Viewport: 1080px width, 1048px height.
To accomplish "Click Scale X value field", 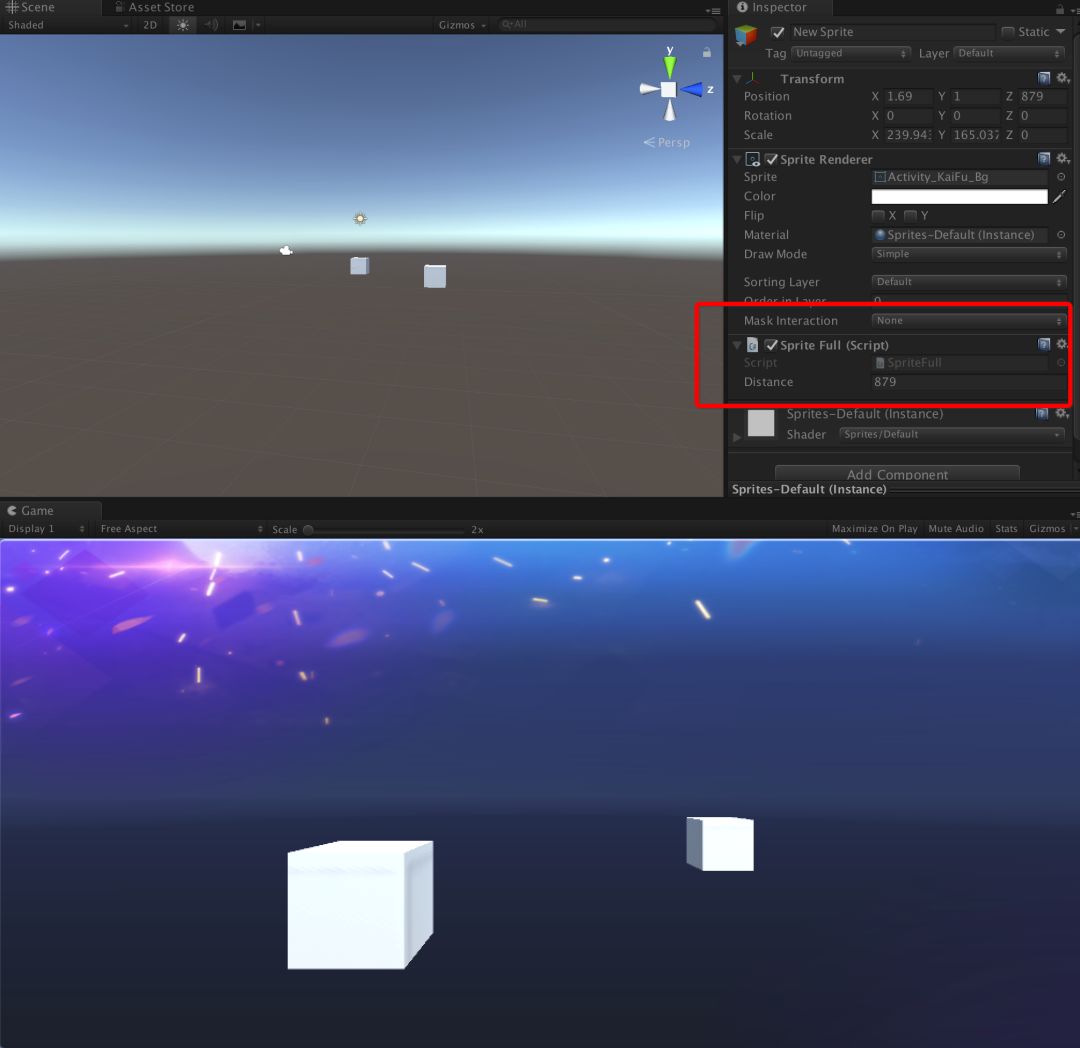I will click(908, 135).
